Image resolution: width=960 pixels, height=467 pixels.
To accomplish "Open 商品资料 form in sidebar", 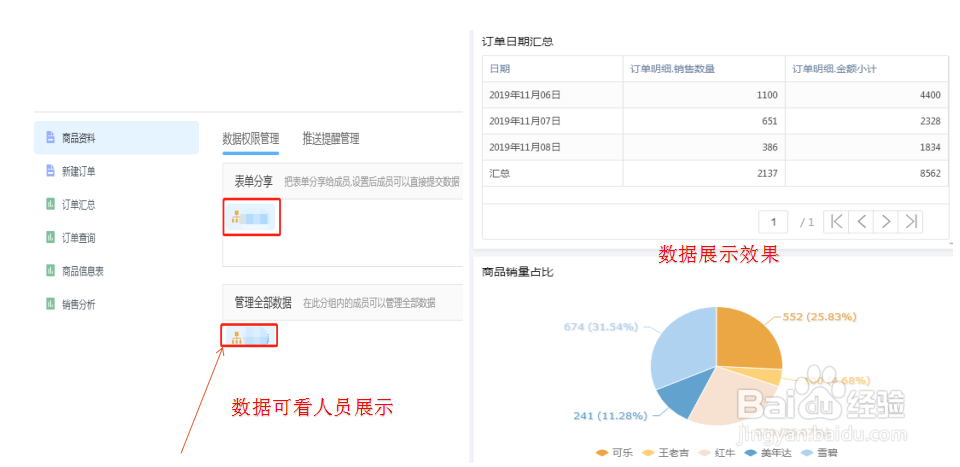I will (116, 138).
